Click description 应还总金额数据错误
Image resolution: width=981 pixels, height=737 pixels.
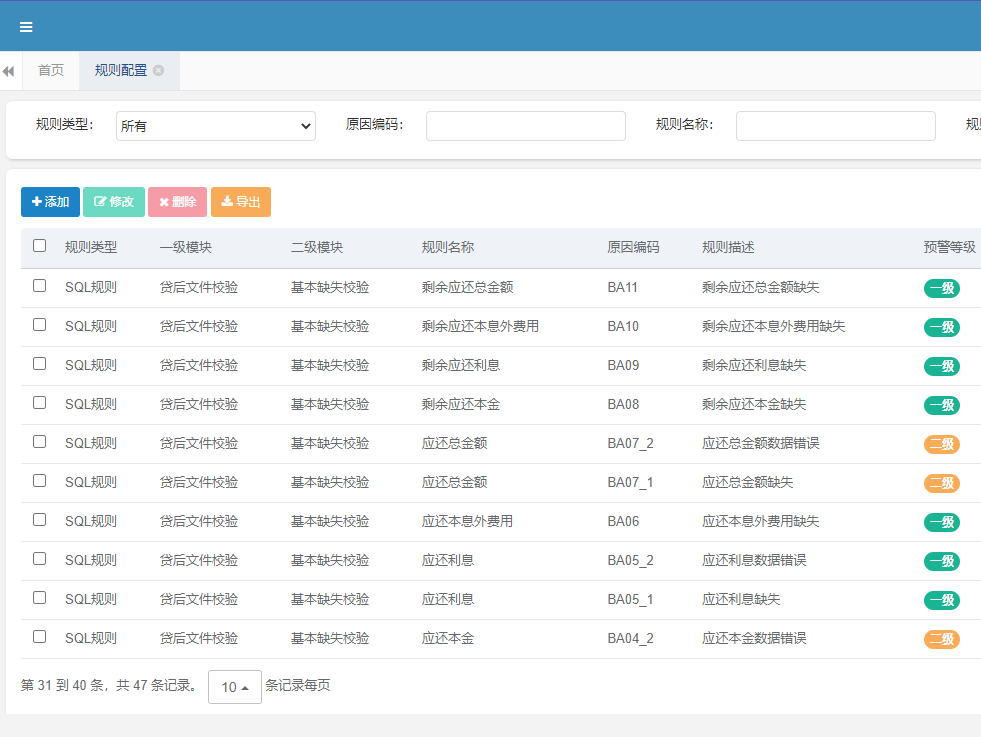point(761,444)
